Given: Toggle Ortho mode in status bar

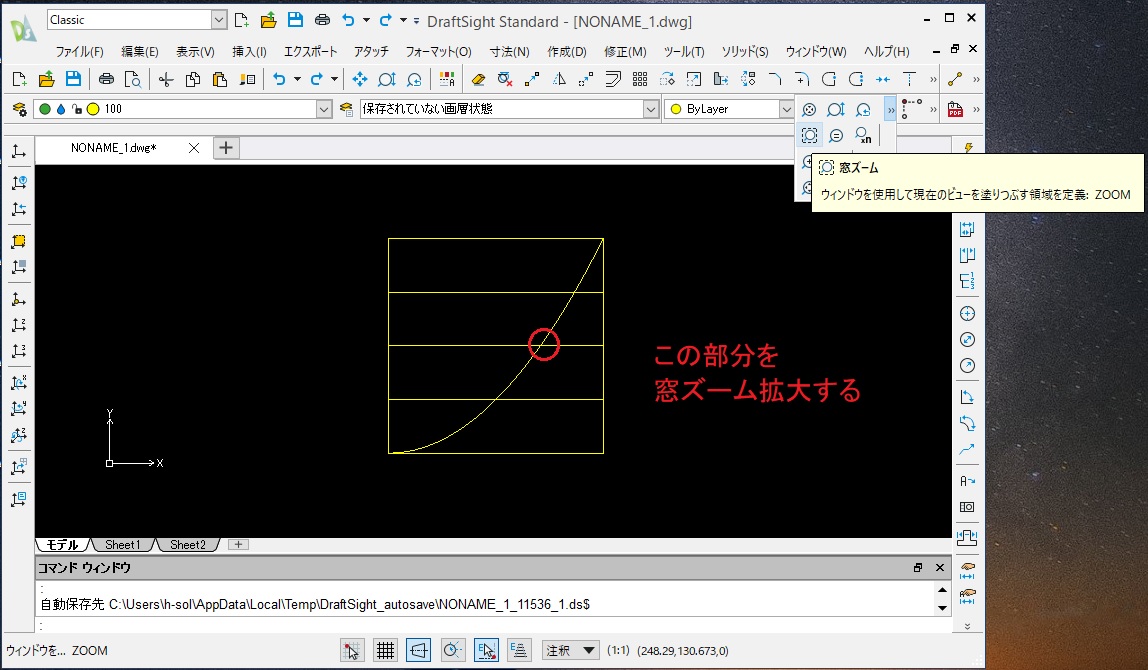Looking at the screenshot, I should [419, 650].
